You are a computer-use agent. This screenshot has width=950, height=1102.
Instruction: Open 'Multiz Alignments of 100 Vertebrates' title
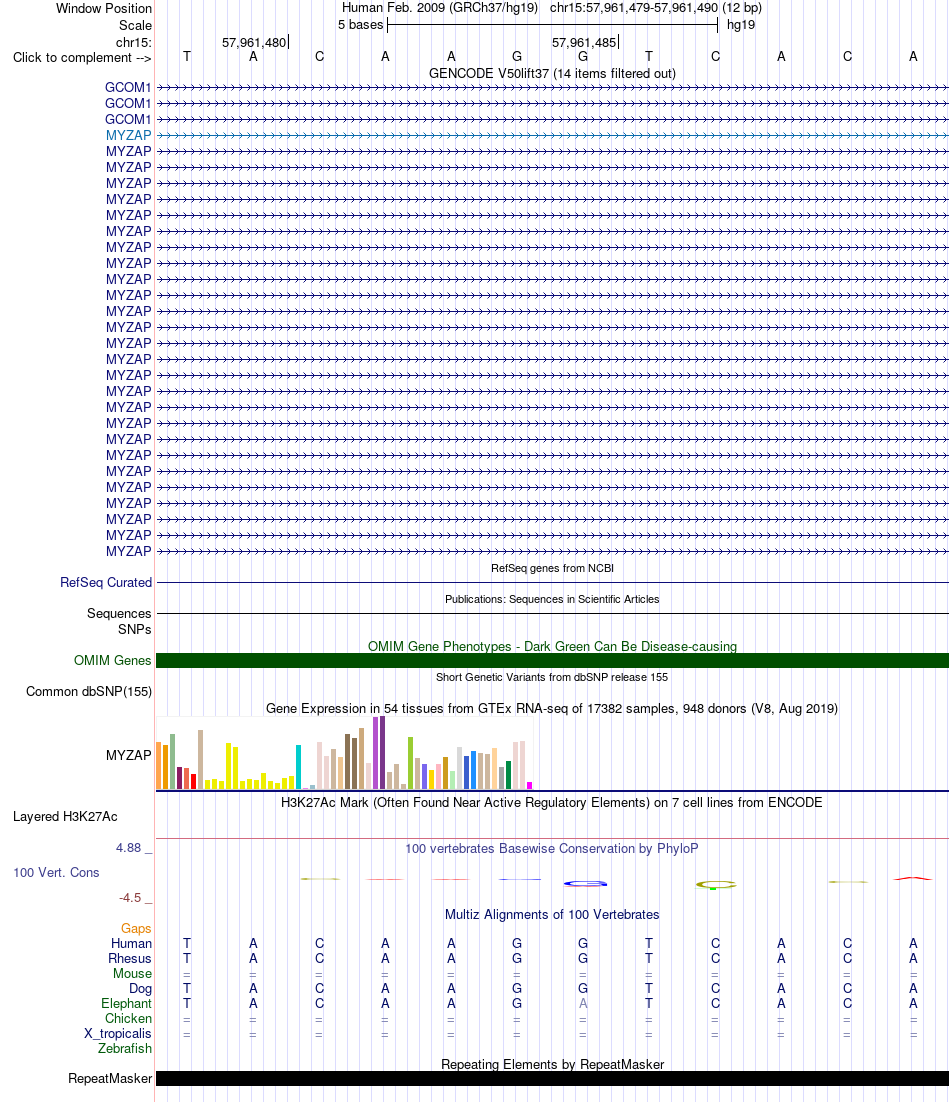[x=552, y=914]
